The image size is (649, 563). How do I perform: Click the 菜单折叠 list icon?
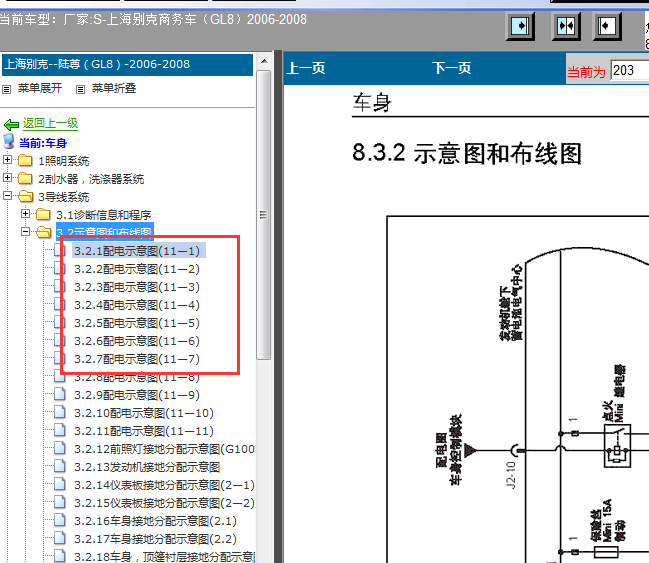[x=80, y=89]
